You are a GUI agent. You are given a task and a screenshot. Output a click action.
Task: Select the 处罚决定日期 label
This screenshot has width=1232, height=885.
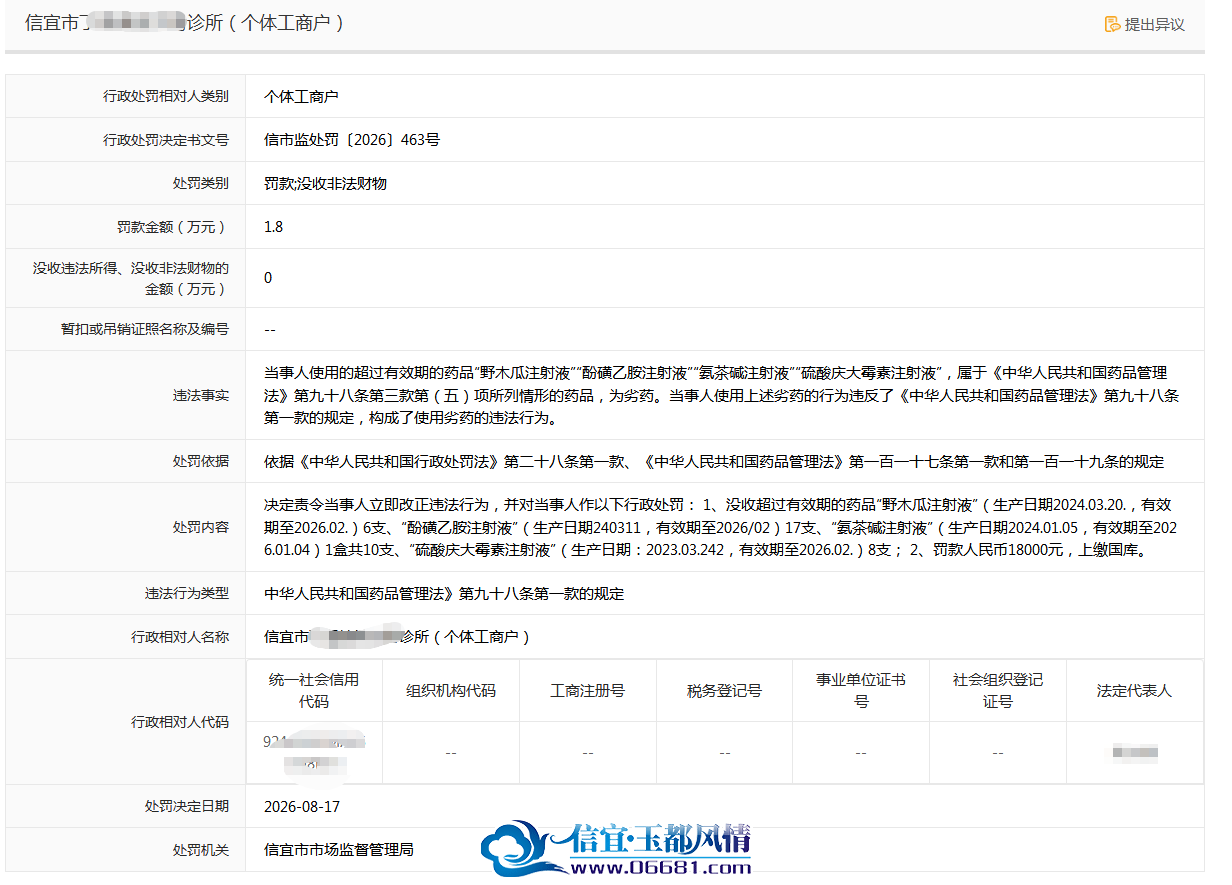click(x=187, y=806)
